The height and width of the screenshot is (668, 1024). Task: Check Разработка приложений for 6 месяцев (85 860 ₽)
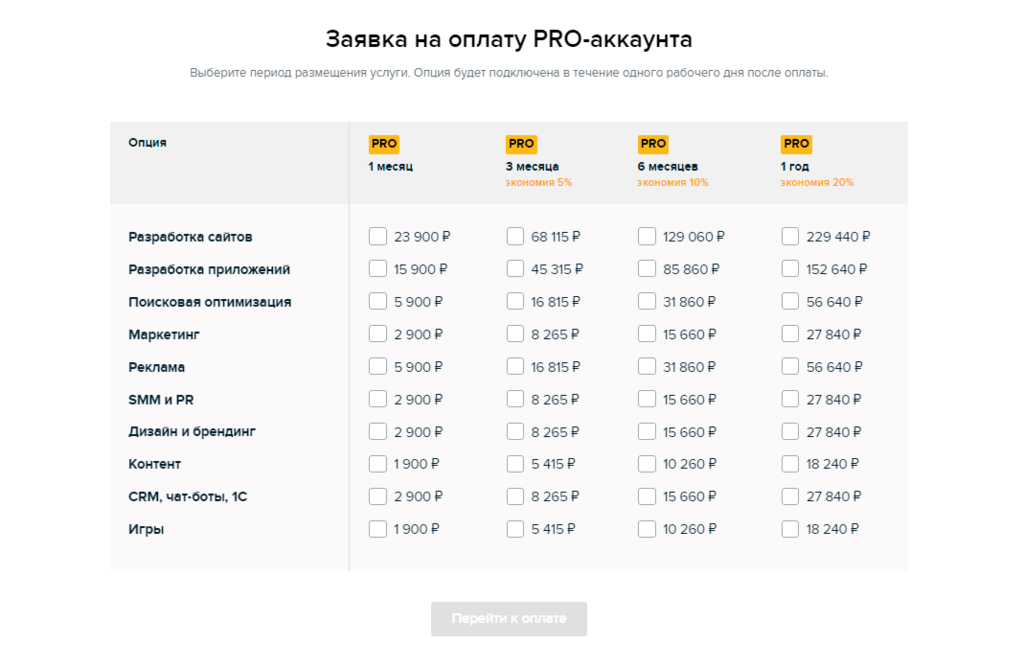pos(647,269)
